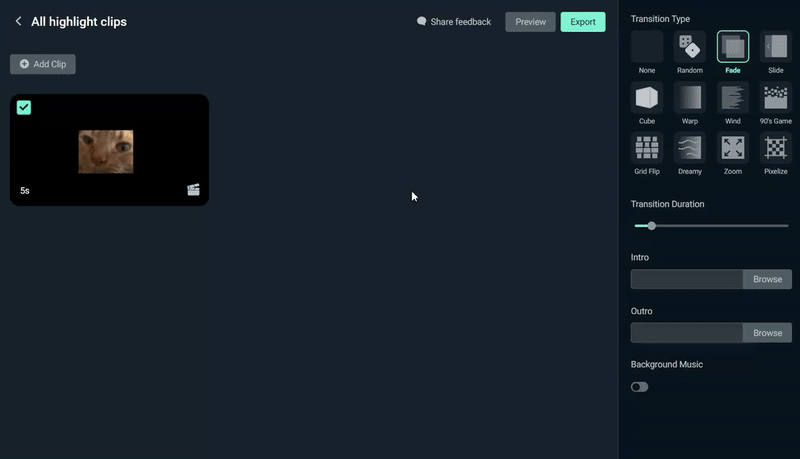The width and height of the screenshot is (800, 459).
Task: Select the Warp transition
Action: (689, 97)
